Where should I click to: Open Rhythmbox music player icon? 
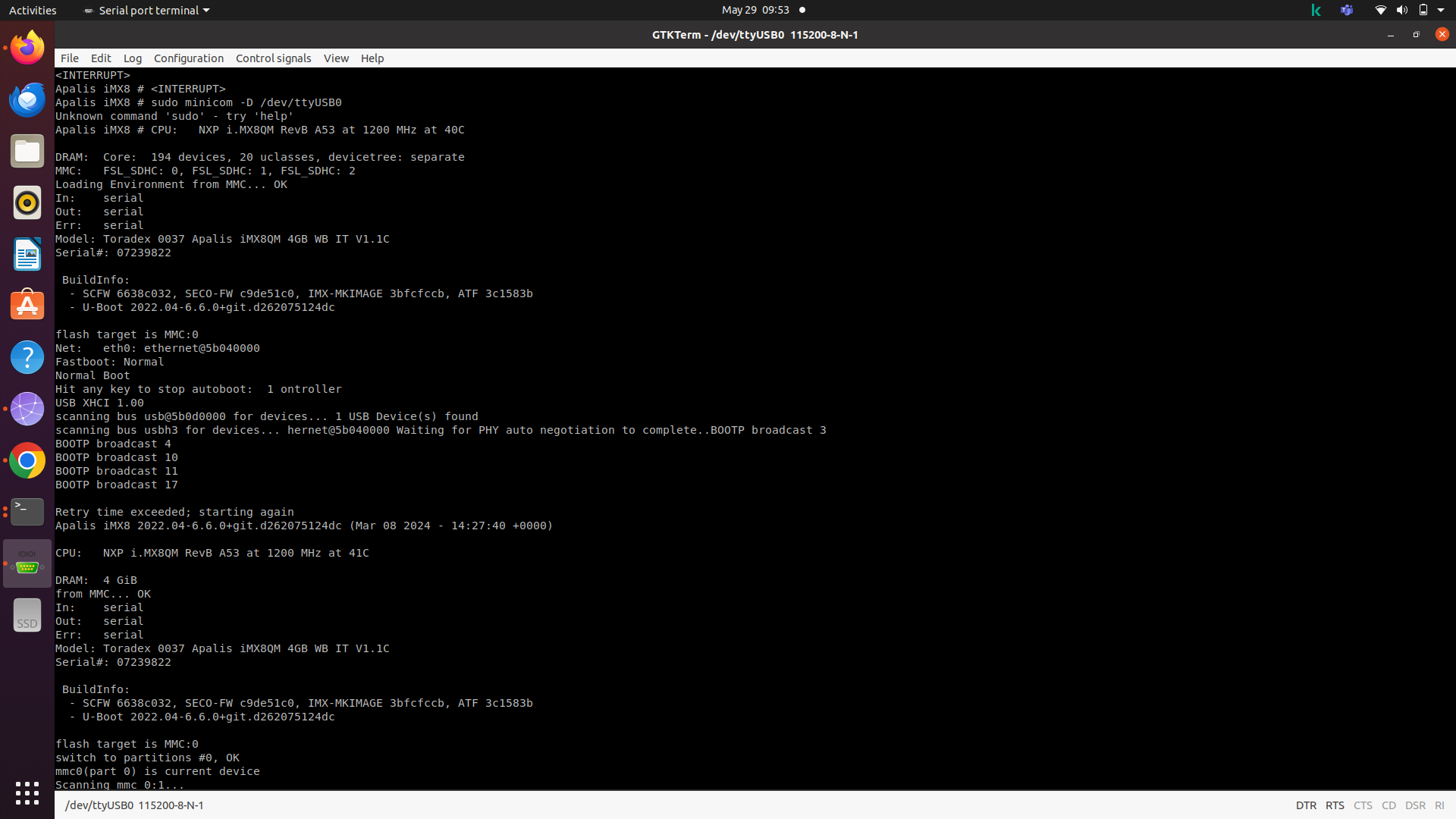click(x=27, y=202)
